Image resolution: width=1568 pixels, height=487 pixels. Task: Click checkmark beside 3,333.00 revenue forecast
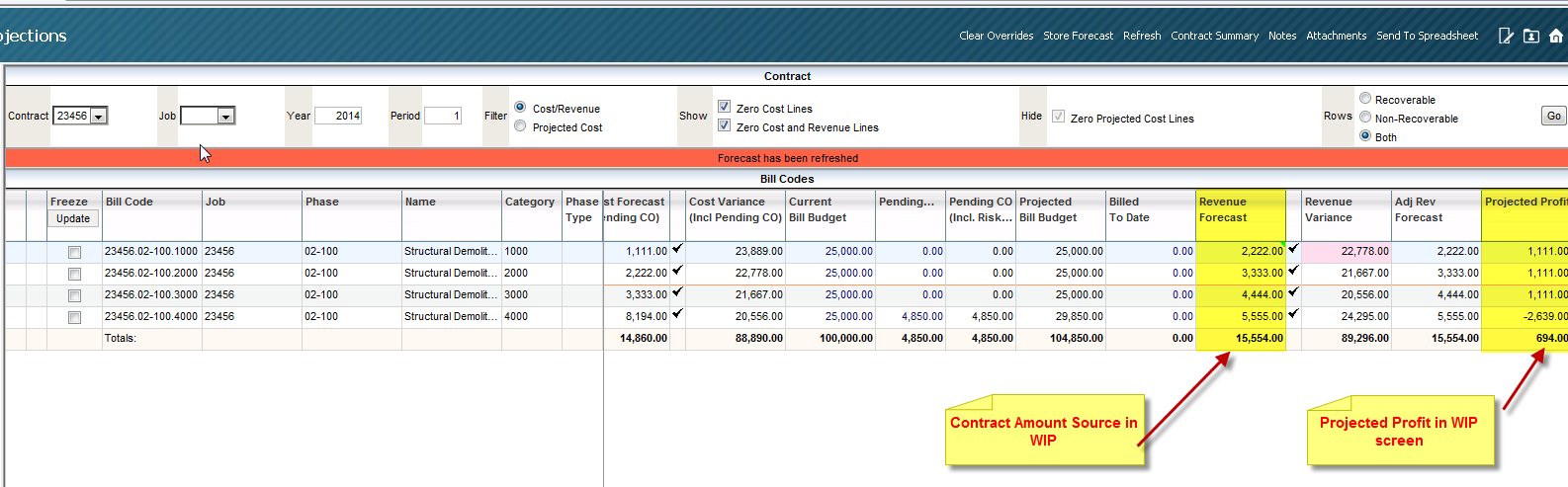[1293, 271]
